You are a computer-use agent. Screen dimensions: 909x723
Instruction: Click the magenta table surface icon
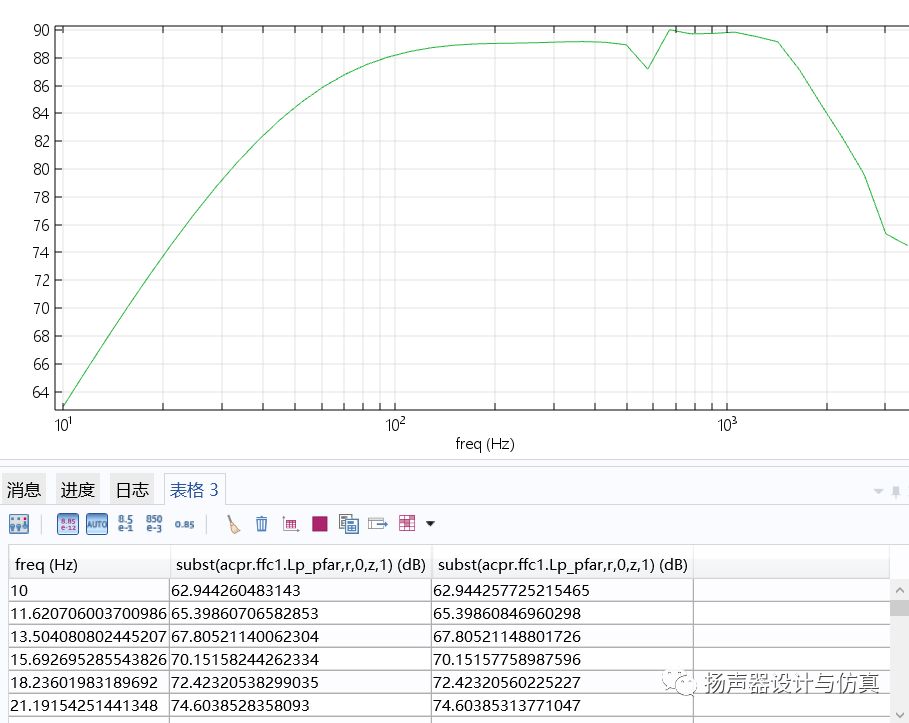pyautogui.click(x=320, y=523)
